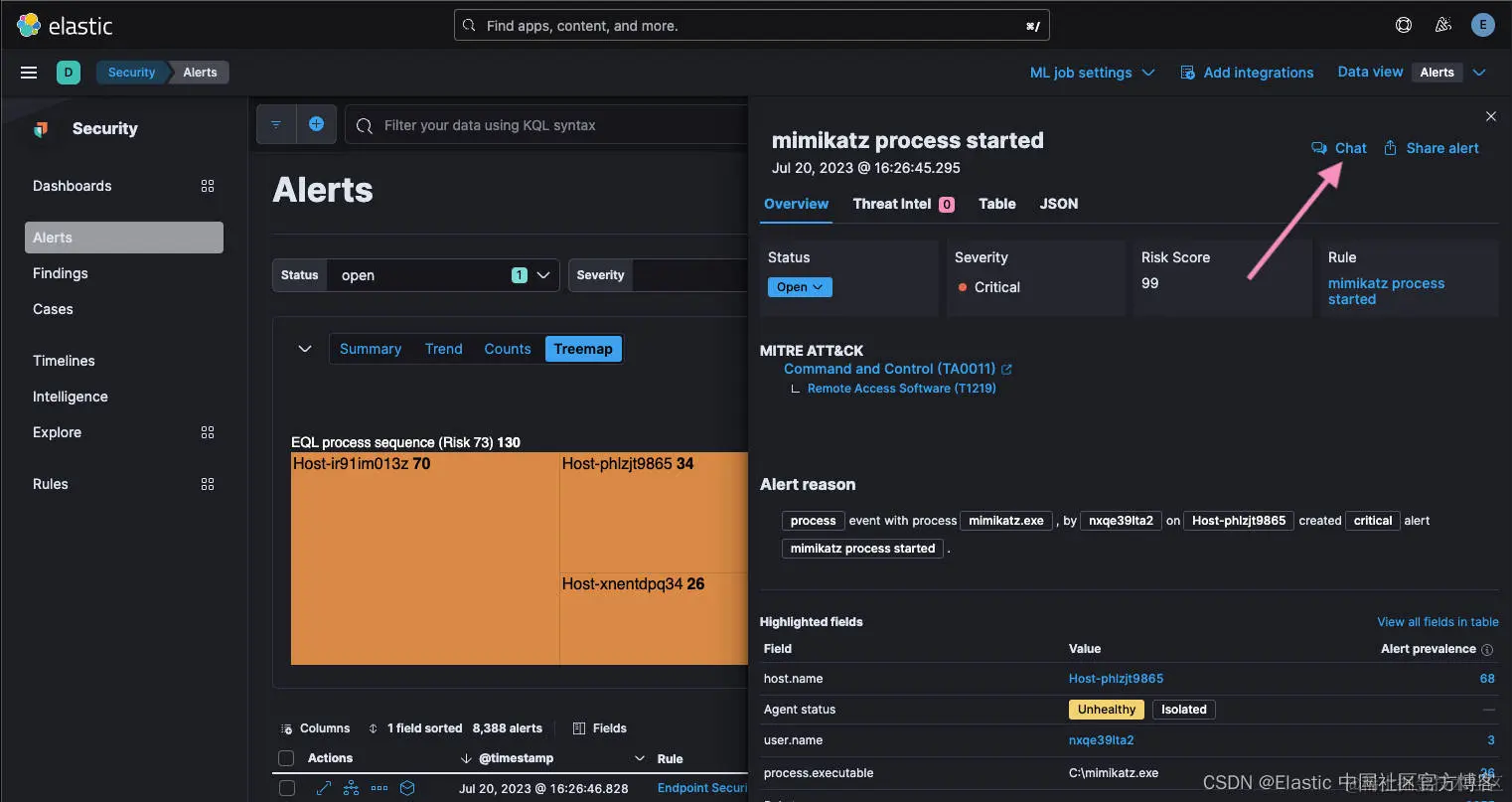Click the Elastic logo

65,26
